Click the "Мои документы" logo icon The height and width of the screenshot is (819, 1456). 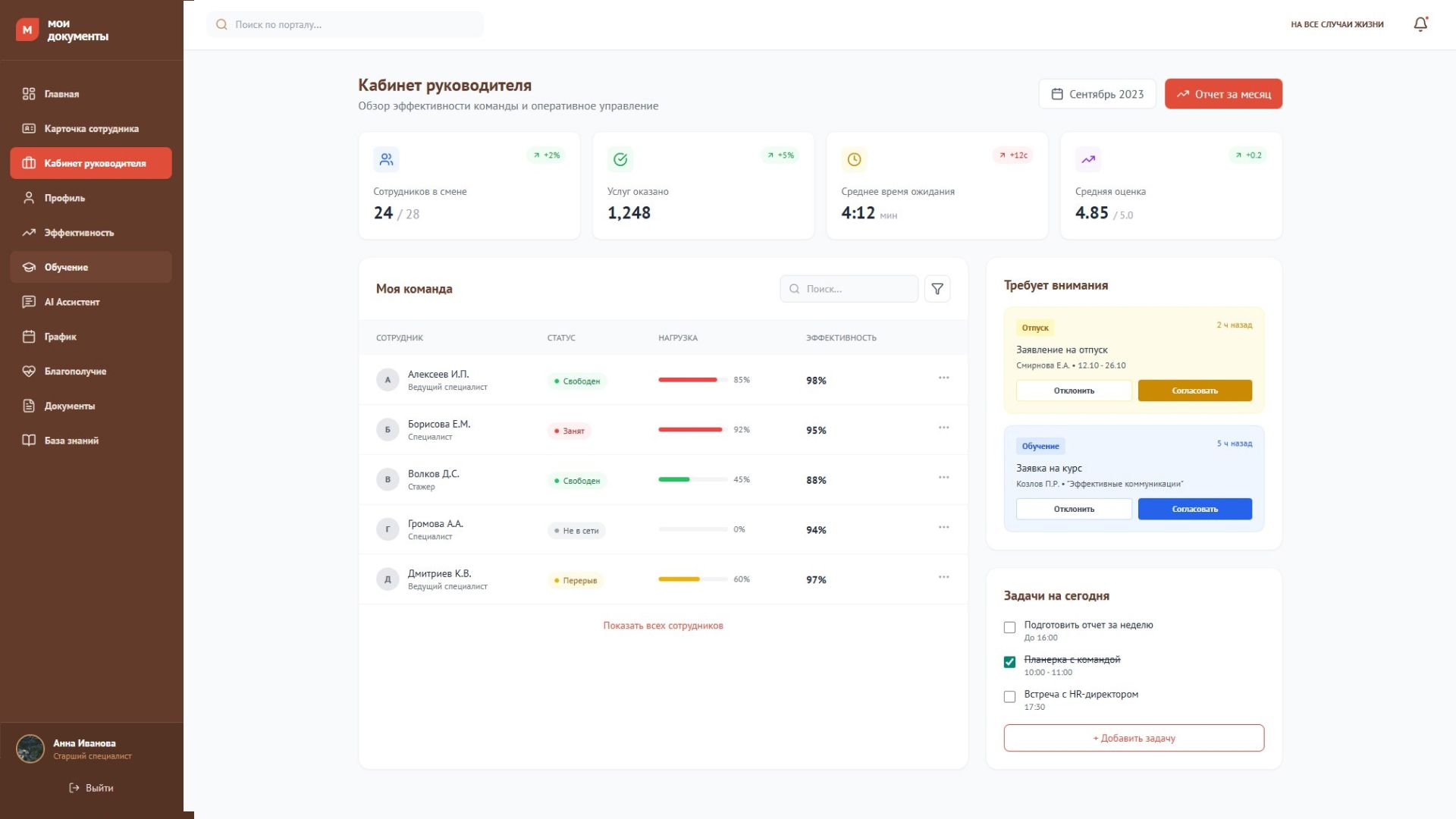point(27,30)
